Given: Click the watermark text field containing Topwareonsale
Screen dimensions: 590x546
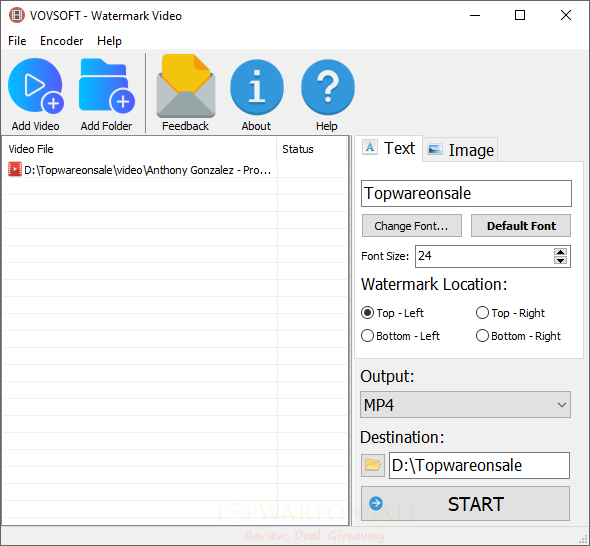Looking at the screenshot, I should click(466, 193).
